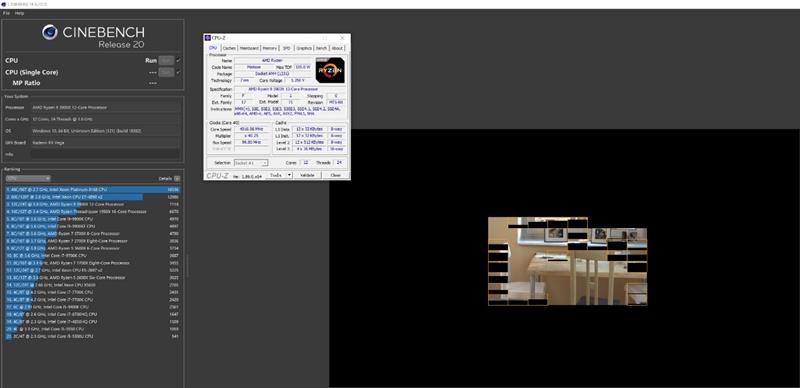Image resolution: width=800 pixels, height=388 pixels.
Task: Toggle the Ranking Details checkbox
Action: click(x=177, y=179)
